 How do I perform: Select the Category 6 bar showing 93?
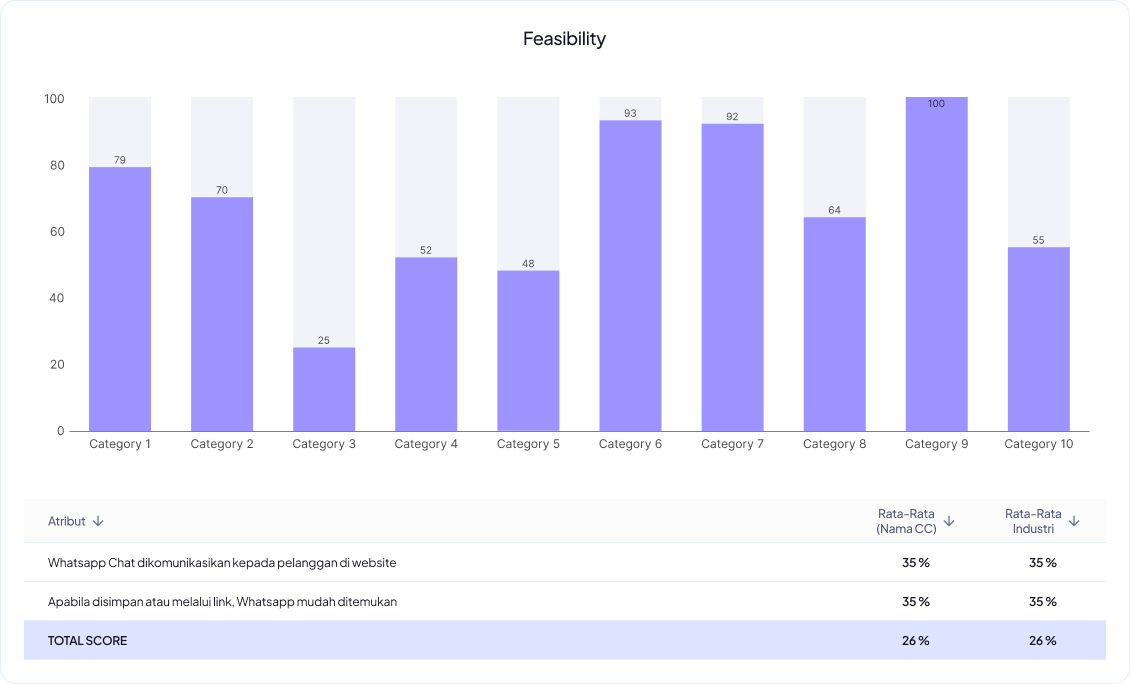tap(630, 275)
